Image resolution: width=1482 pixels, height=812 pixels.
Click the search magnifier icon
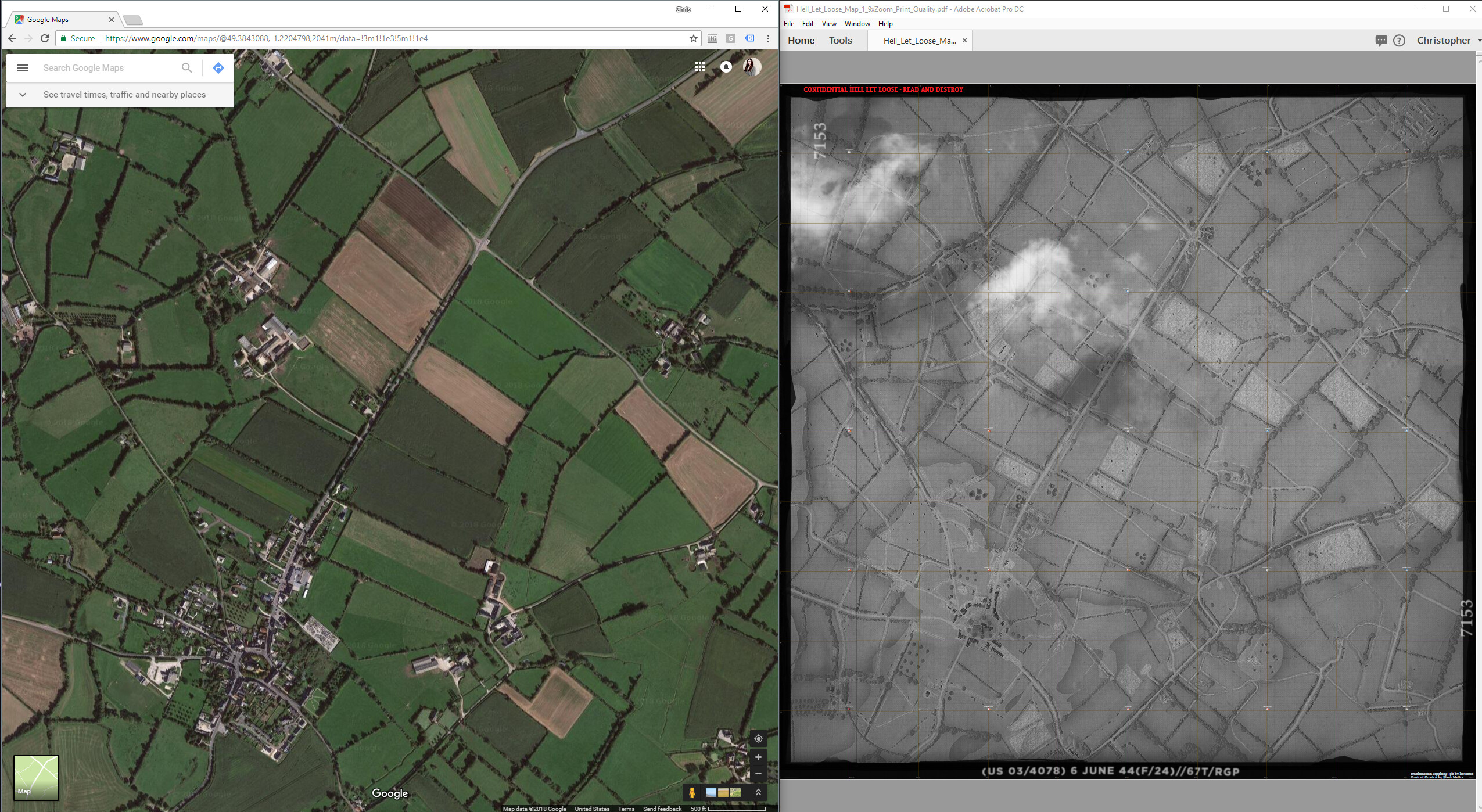186,68
